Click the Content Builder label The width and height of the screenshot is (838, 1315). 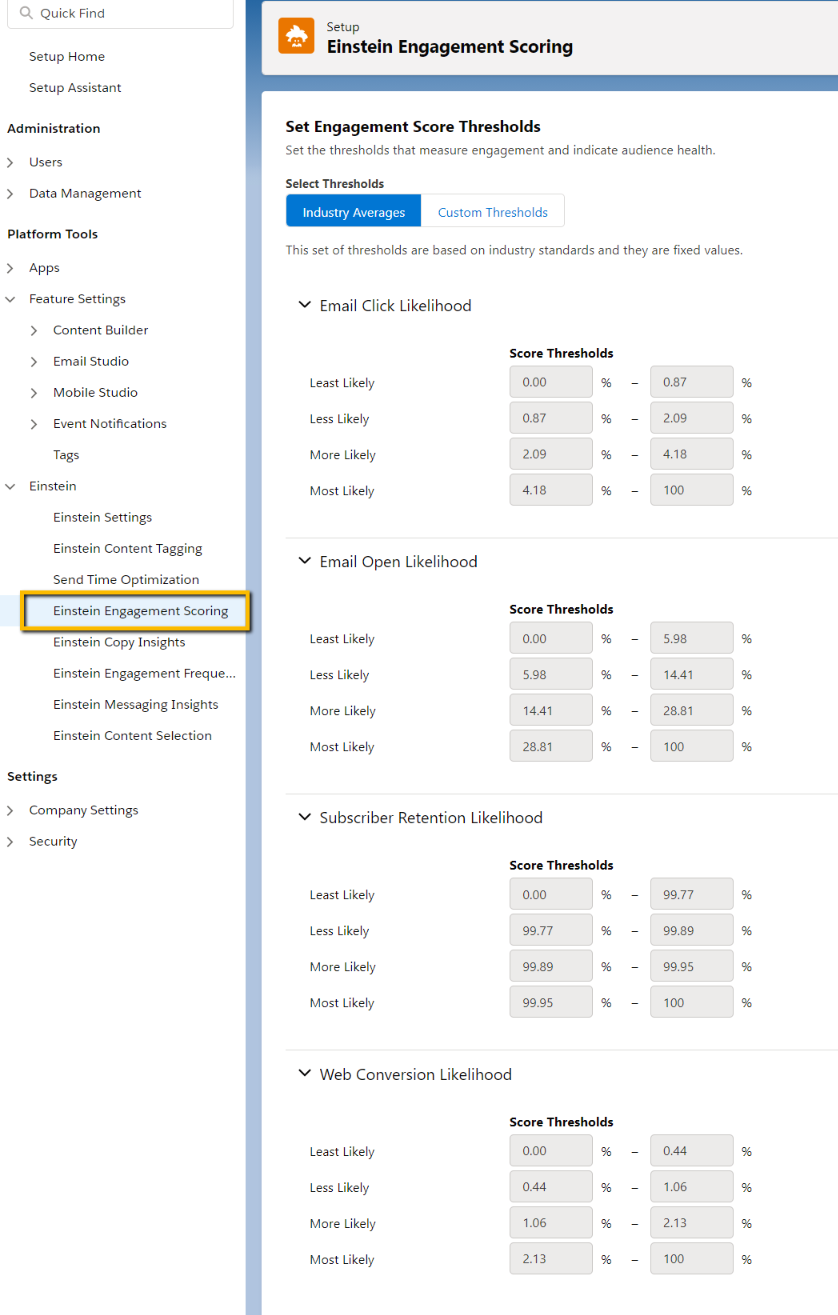[101, 330]
